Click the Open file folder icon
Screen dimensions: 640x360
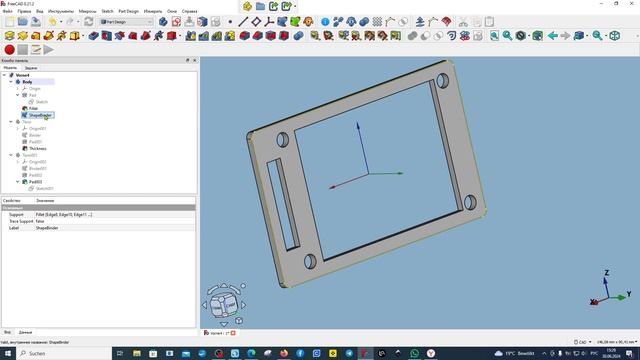tap(22, 22)
